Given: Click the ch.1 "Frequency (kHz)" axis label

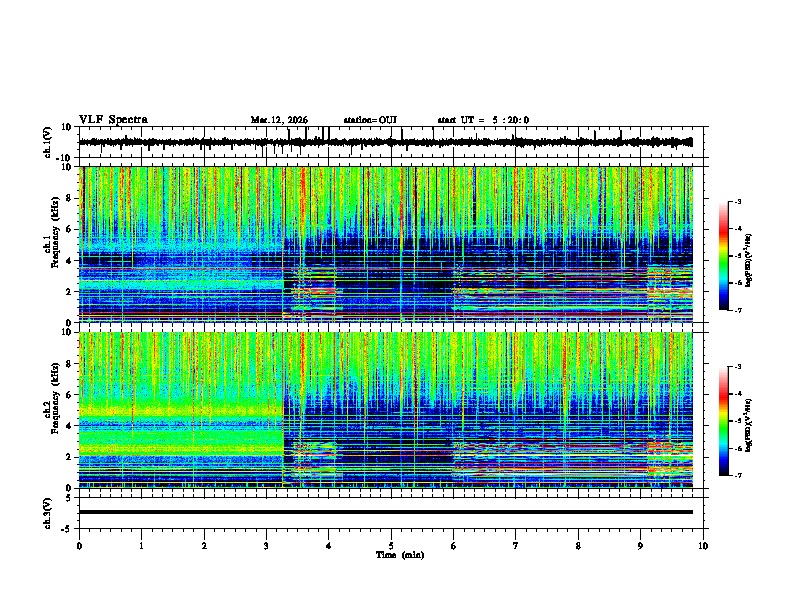Looking at the screenshot, I should pyautogui.click(x=55, y=232).
